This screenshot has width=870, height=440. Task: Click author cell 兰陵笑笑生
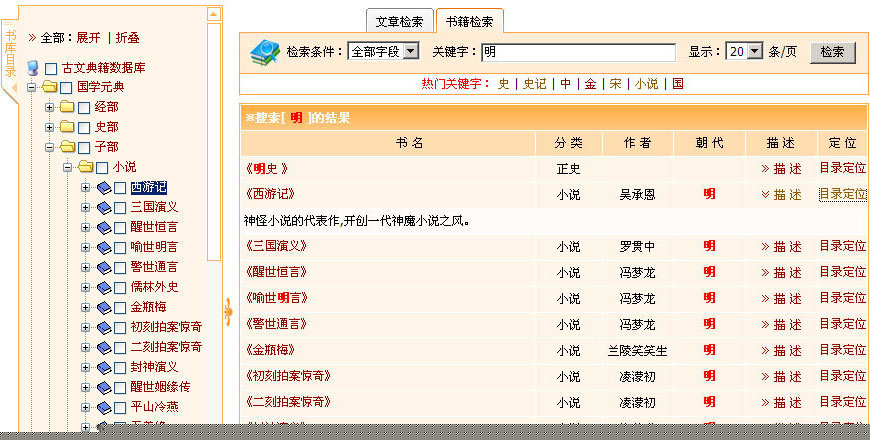(x=637, y=351)
